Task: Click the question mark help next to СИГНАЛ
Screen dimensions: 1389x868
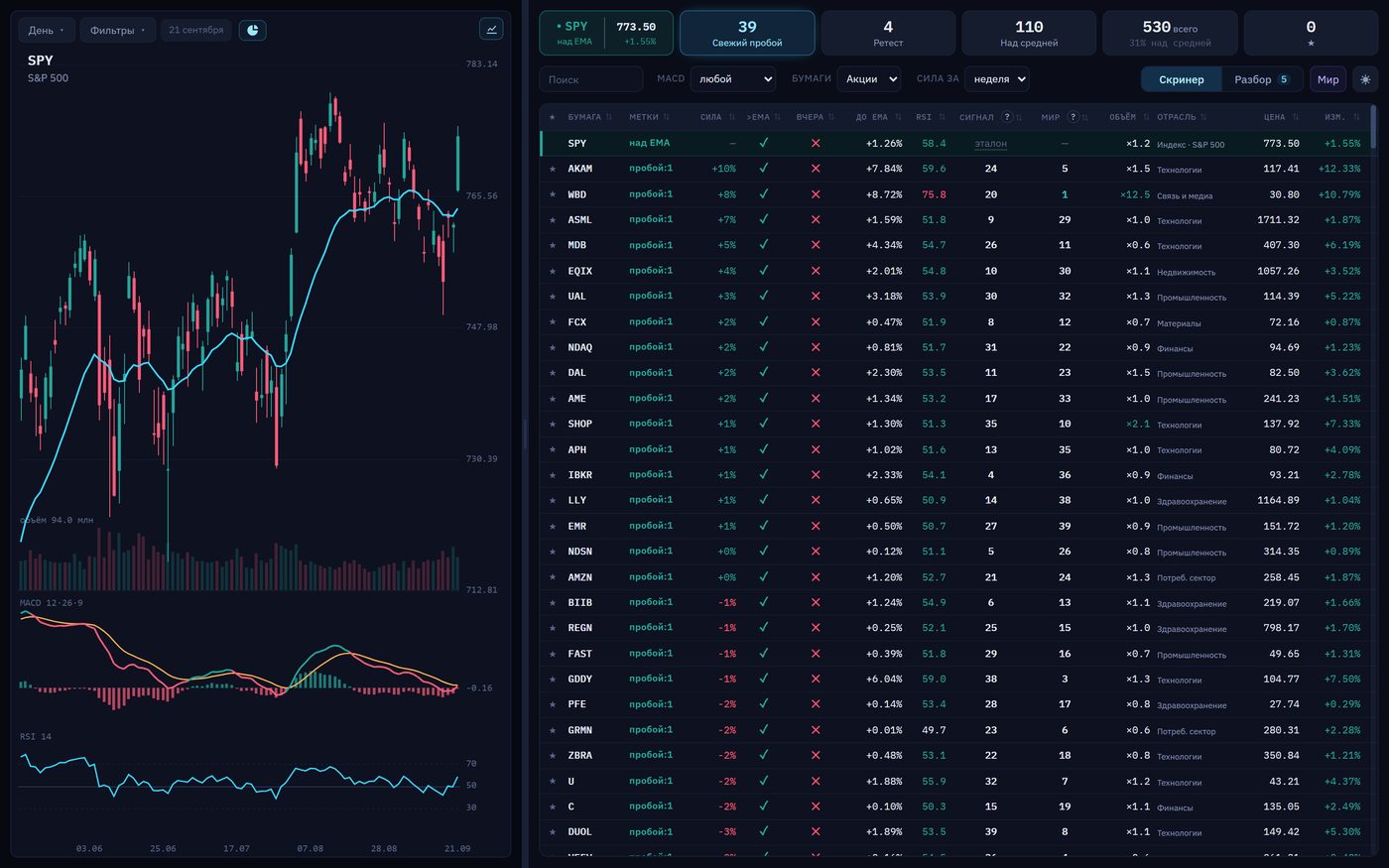Action: click(1007, 117)
